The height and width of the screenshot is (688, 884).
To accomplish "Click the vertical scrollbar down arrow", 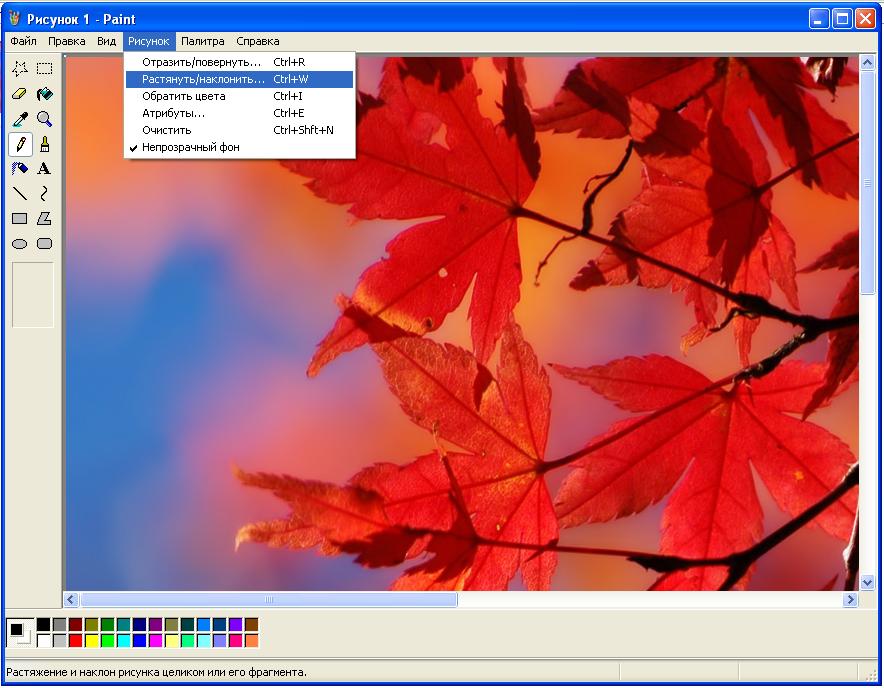I will (x=867, y=581).
